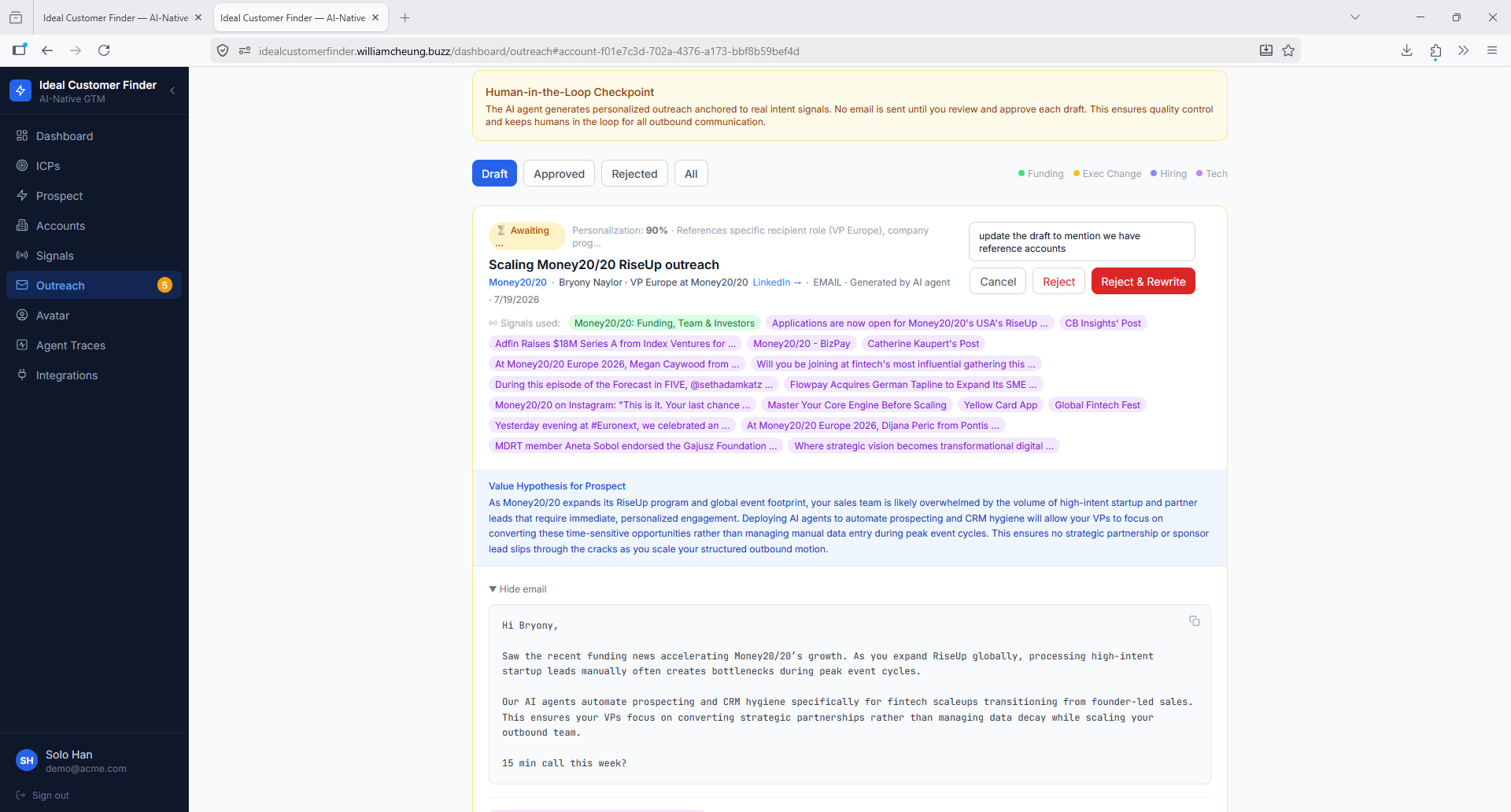The image size is (1511, 812).
Task: Switch to the Draft filter tab
Action: point(494,174)
